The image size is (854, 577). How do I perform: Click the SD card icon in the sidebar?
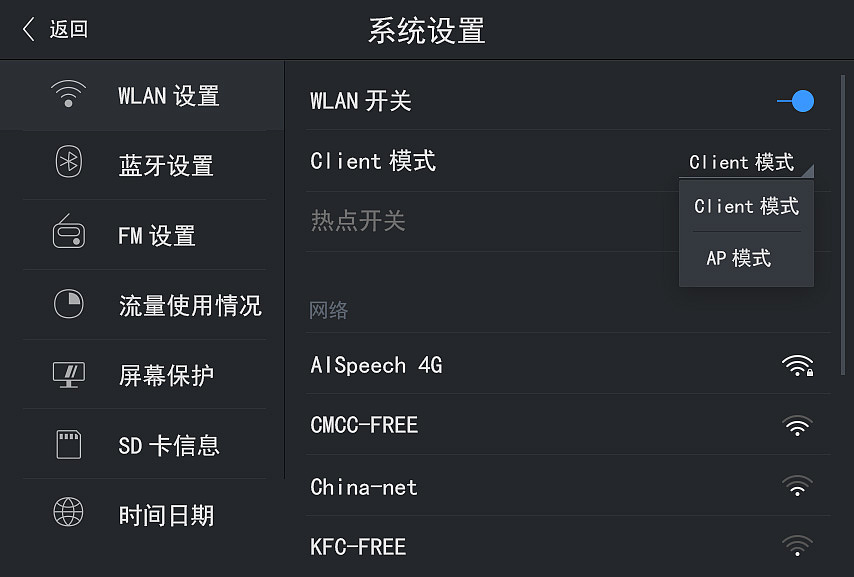[68, 444]
